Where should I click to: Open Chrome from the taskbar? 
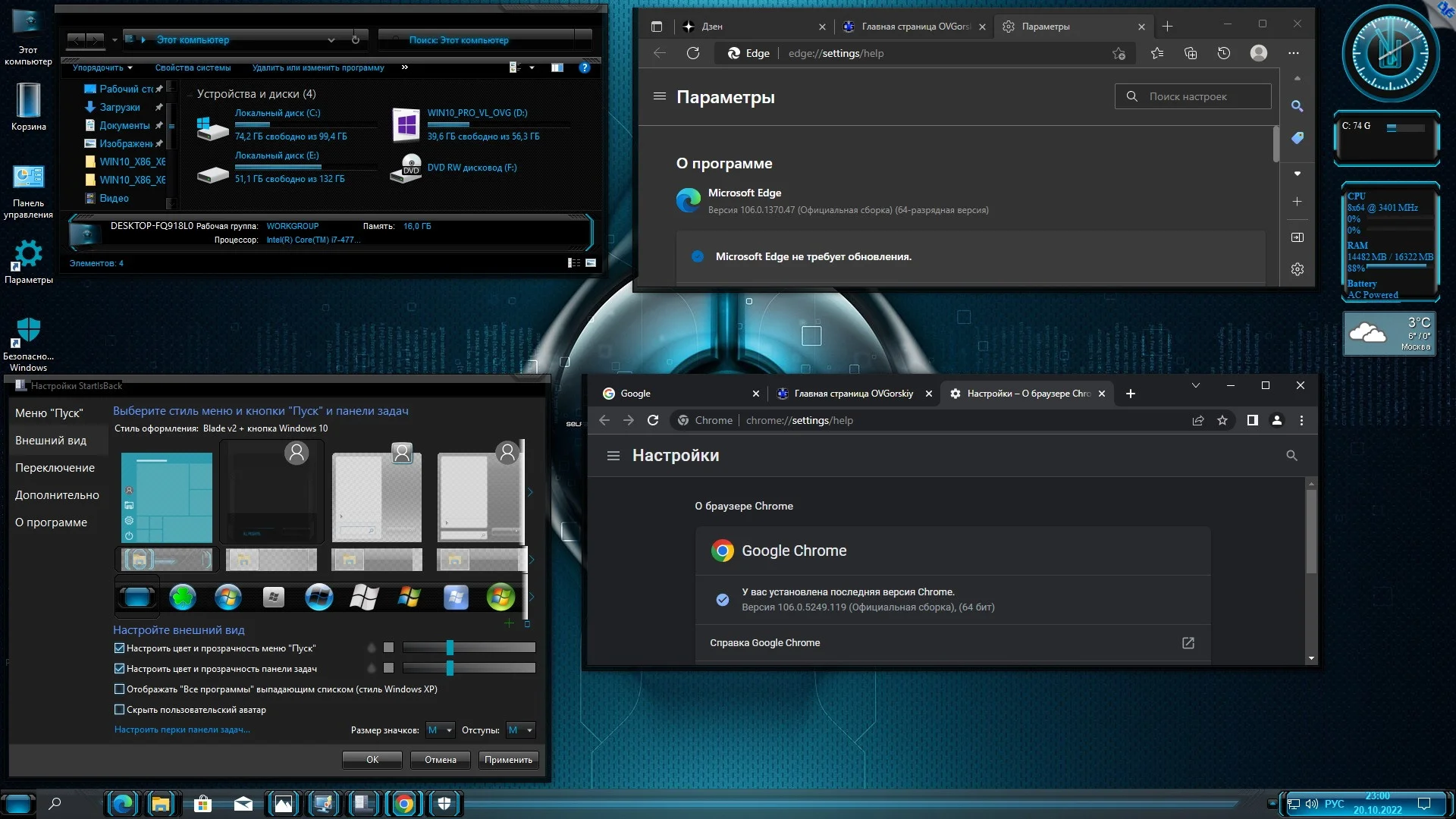(x=404, y=804)
